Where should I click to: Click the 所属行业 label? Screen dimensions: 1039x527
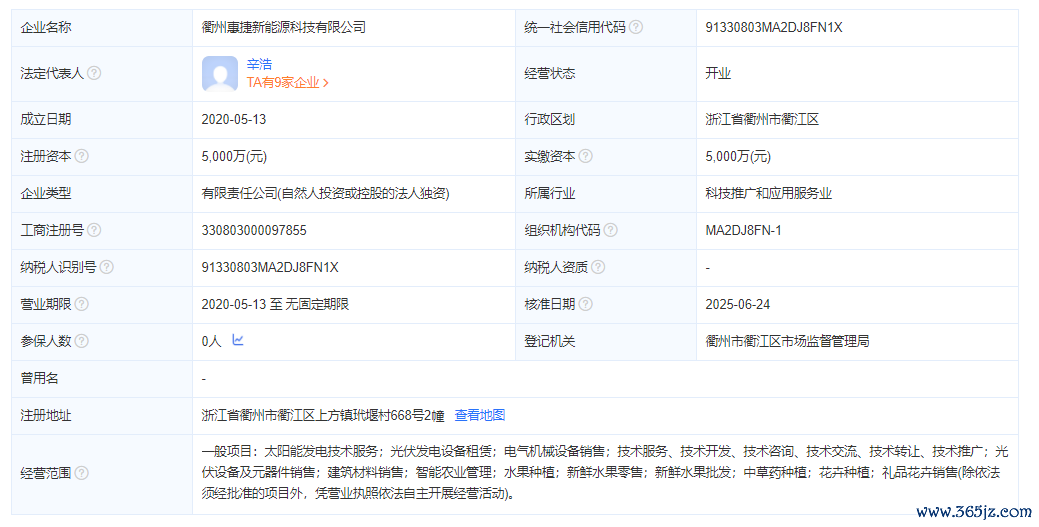pos(549,194)
